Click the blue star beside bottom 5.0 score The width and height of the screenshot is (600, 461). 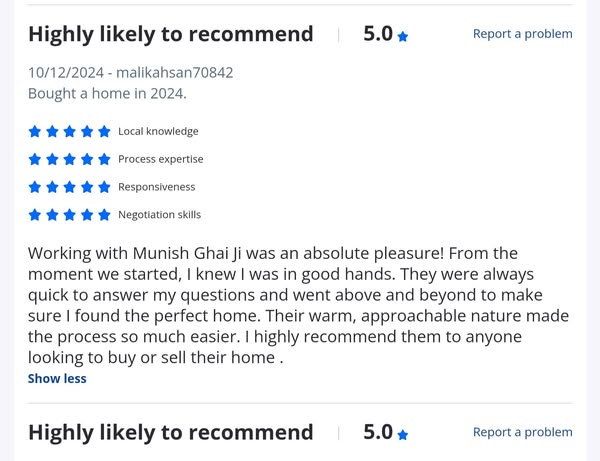pos(403,435)
